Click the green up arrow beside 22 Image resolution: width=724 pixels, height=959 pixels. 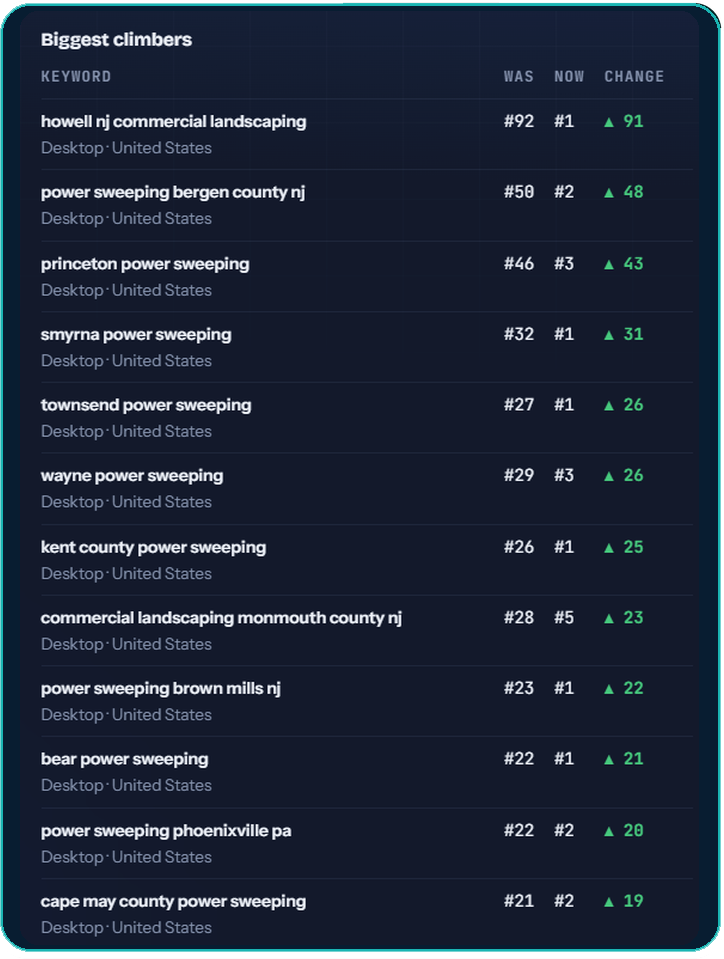(608, 689)
